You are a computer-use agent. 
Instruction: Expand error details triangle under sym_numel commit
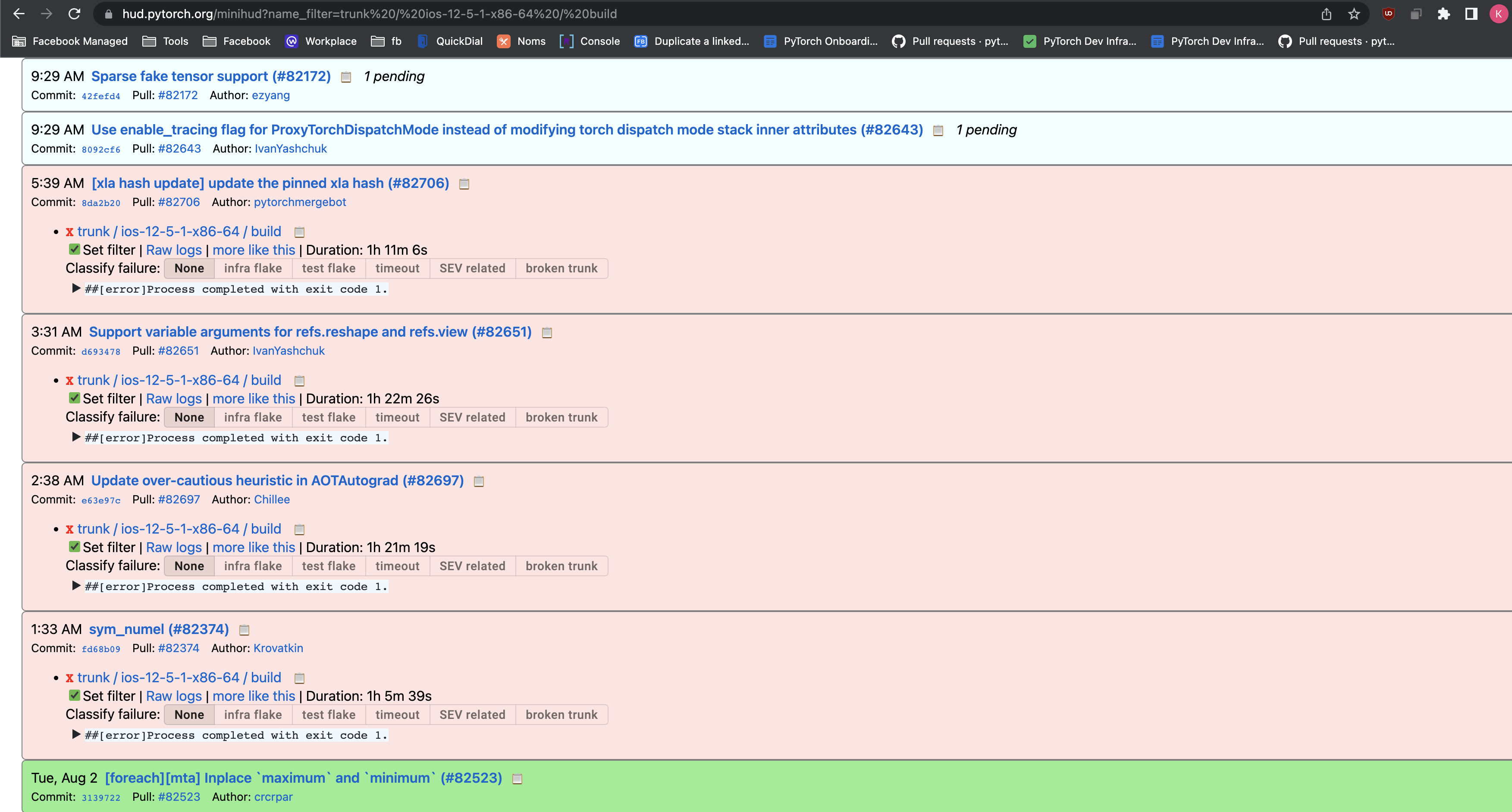pyautogui.click(x=76, y=734)
